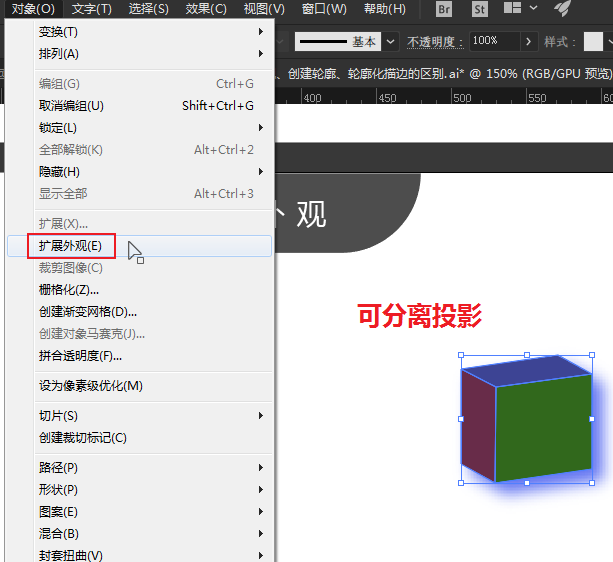The image size is (613, 562).
Task: Open the 视图(V) menu
Action: coord(264,9)
